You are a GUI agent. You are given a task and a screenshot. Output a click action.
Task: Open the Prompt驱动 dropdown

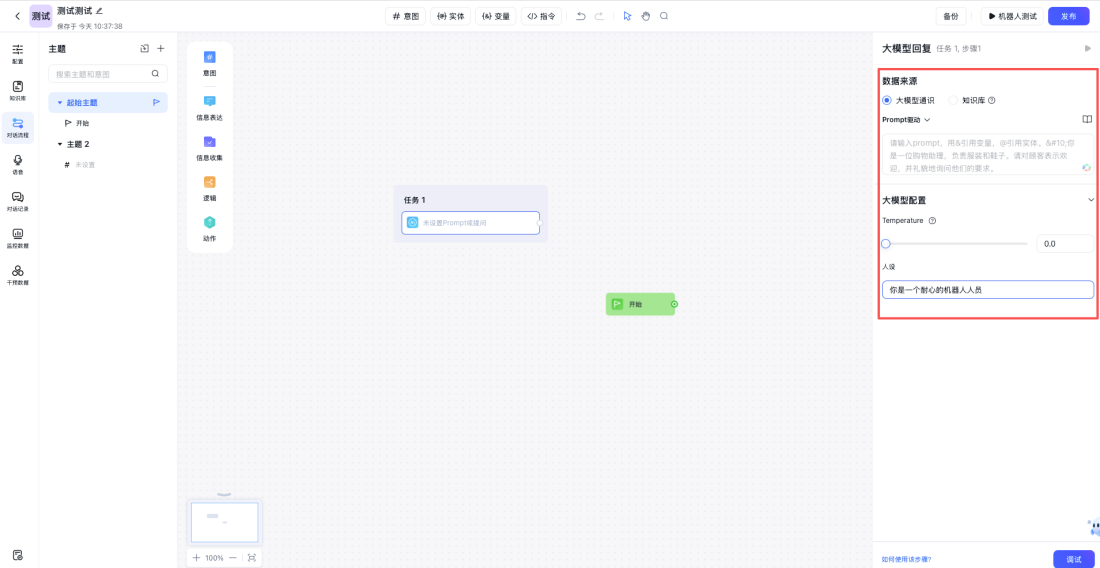906,120
